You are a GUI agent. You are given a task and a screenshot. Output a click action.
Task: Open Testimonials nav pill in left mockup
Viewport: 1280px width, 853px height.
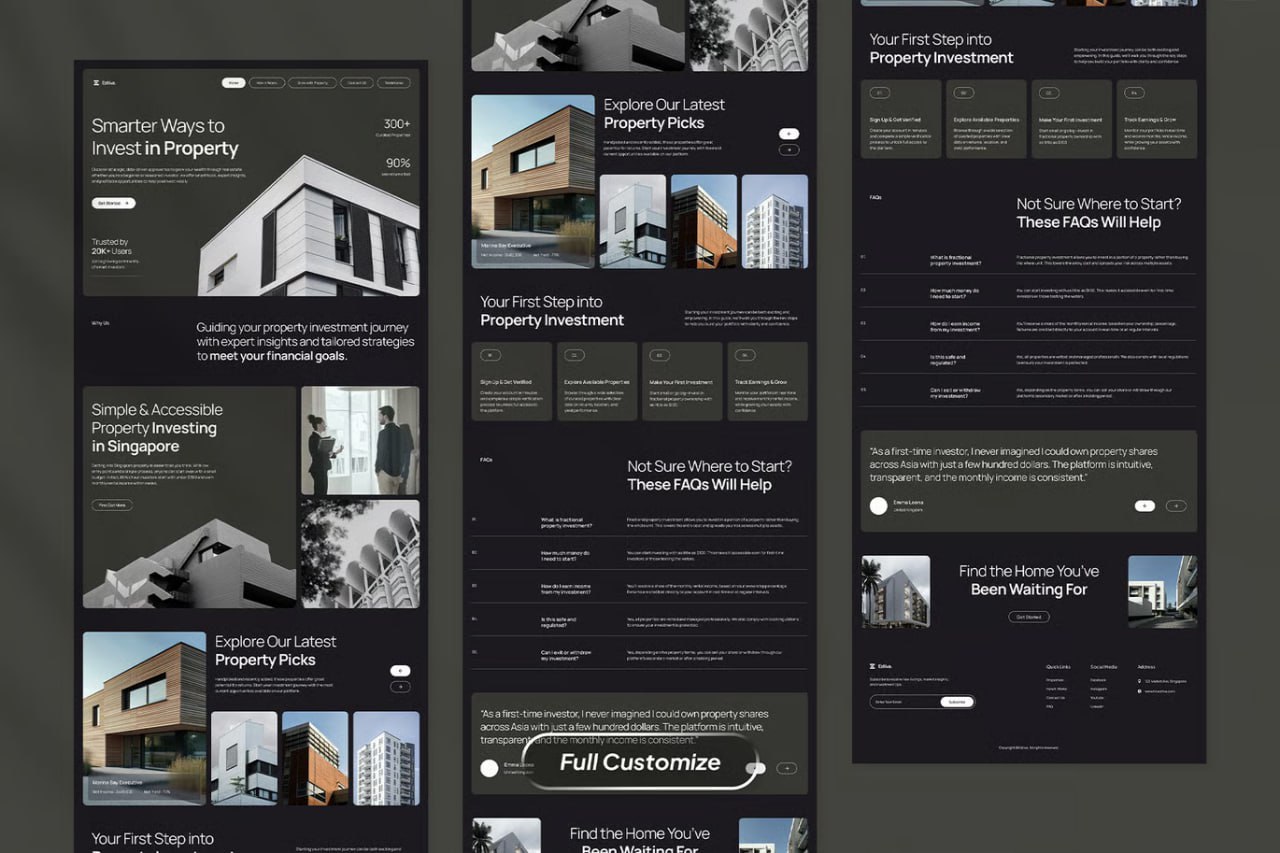393,83
